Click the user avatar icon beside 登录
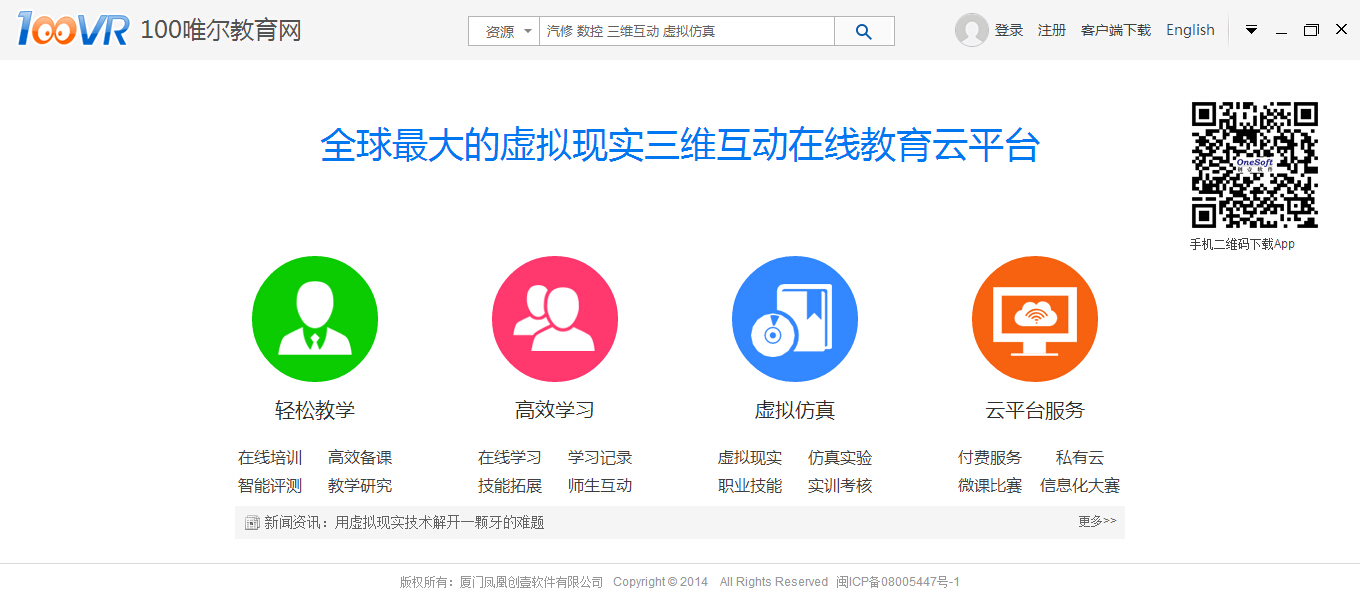This screenshot has width=1360, height=599. [x=971, y=30]
